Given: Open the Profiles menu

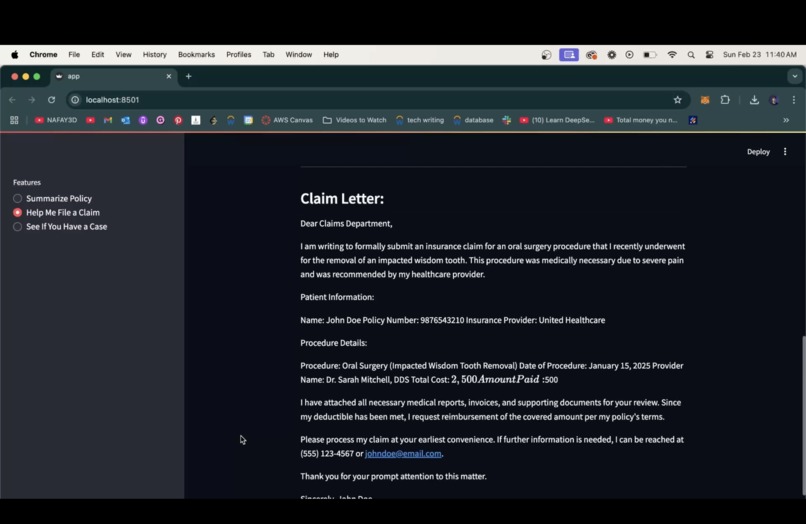Looking at the screenshot, I should pos(239,55).
